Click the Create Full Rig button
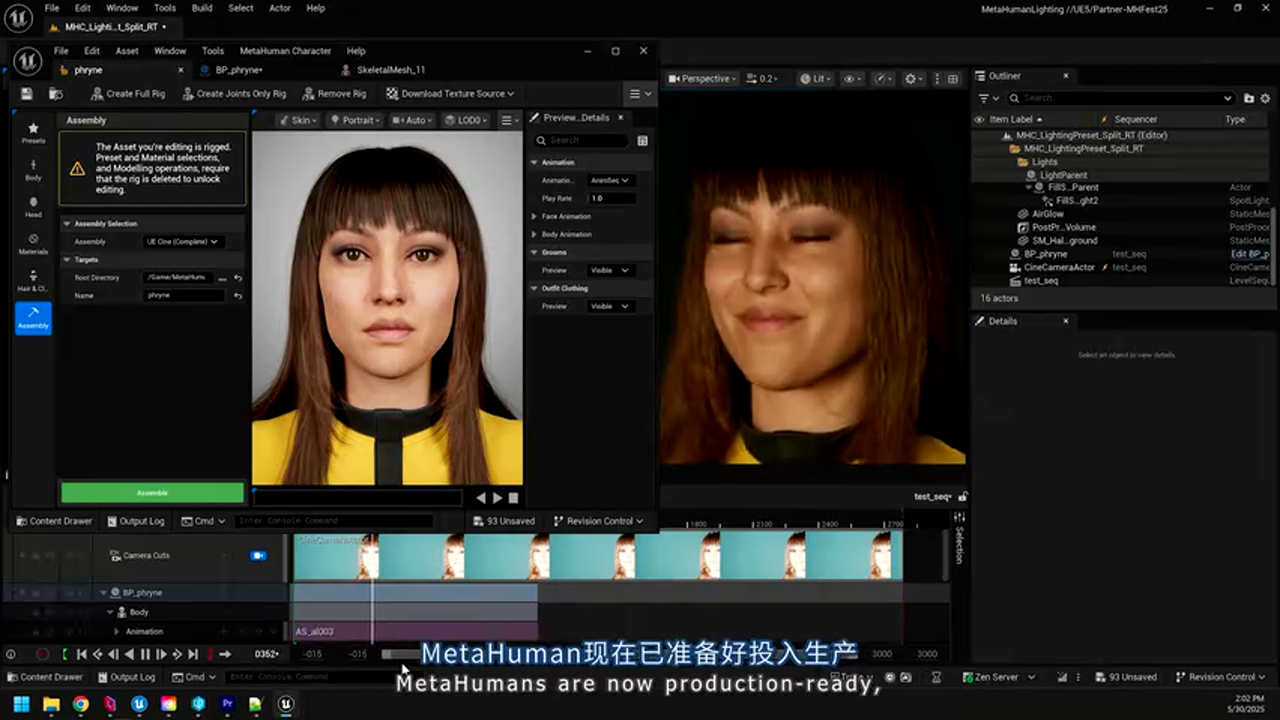This screenshot has height=720, width=1280. (x=128, y=94)
